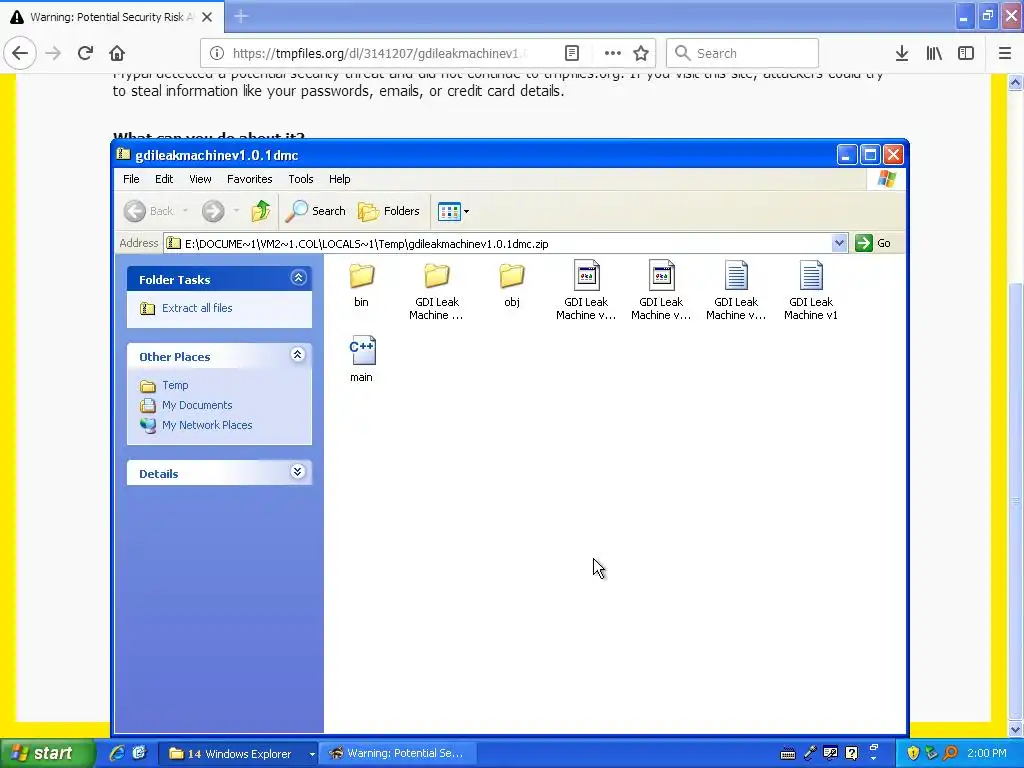Open the Views icon in Explorer toolbar
The width and height of the screenshot is (1024, 768).
click(x=449, y=212)
